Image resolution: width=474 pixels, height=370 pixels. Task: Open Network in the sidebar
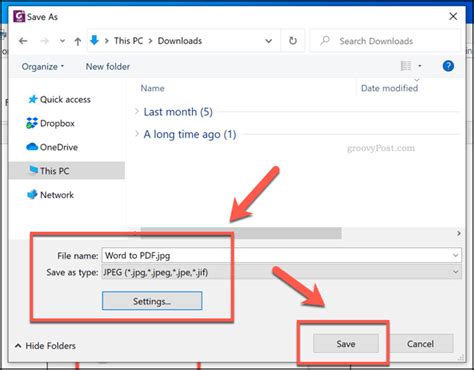pyautogui.click(x=57, y=195)
